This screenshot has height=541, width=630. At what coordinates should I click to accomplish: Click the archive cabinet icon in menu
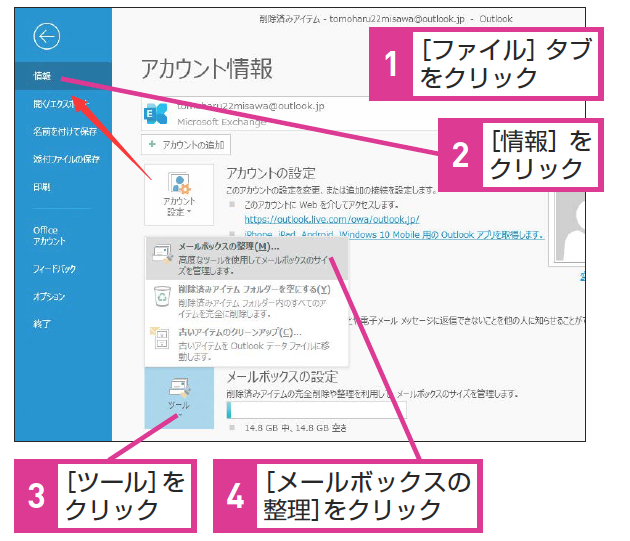point(161,338)
